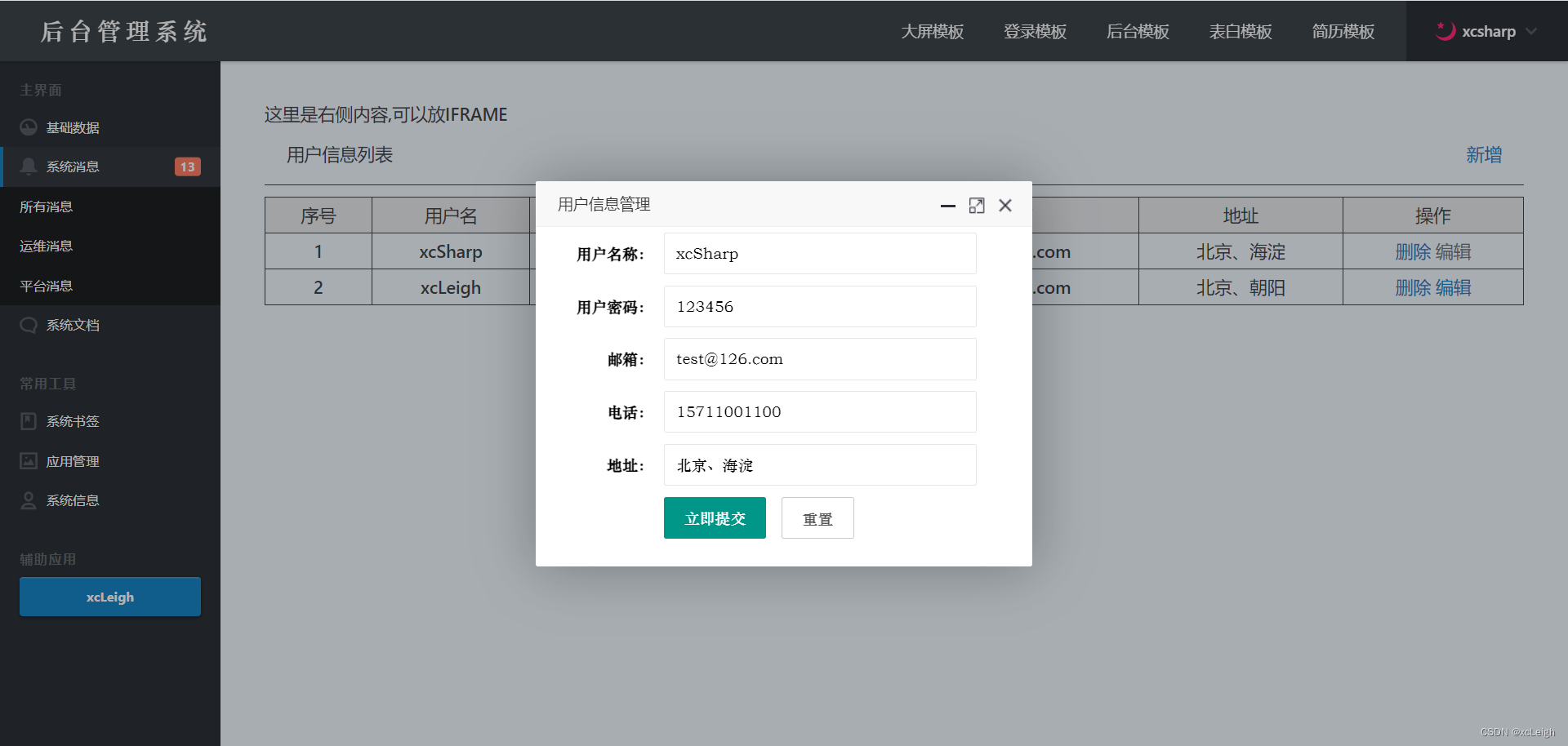Screen dimensions: 1568x746
Task: Focus the 用户名称 input field
Action: (820, 254)
